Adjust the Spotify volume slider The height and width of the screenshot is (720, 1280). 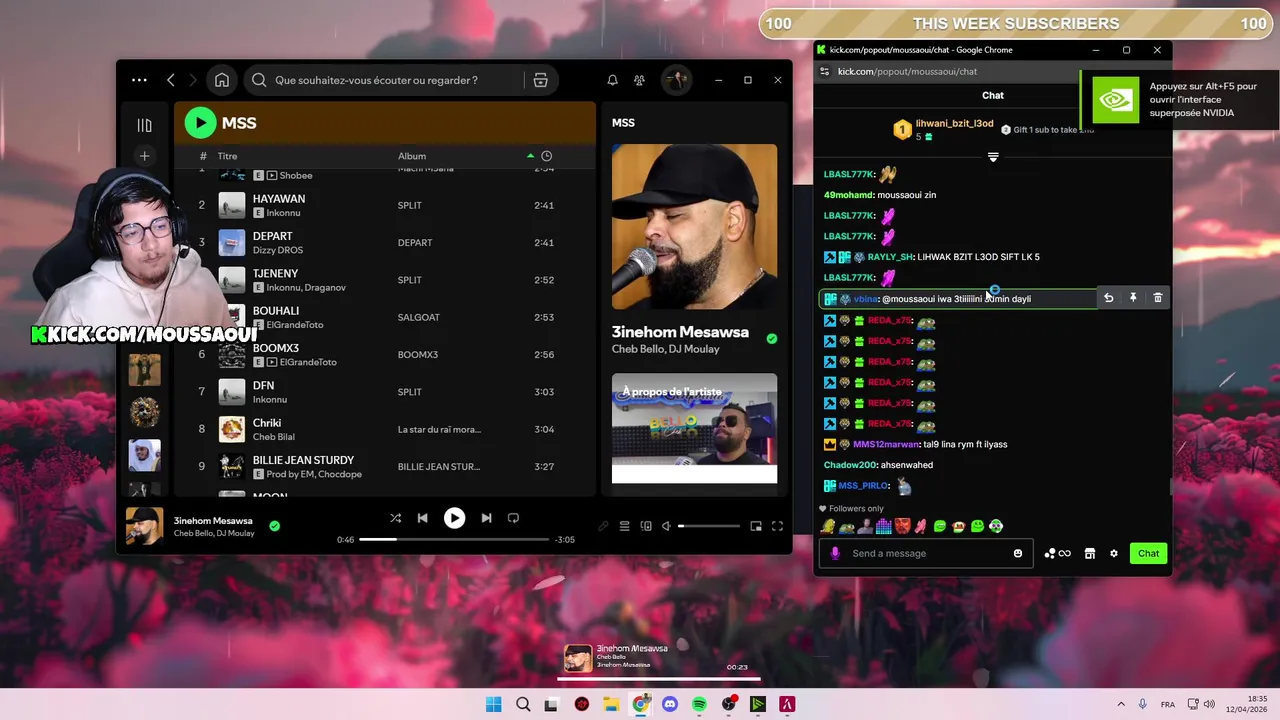[x=710, y=526]
